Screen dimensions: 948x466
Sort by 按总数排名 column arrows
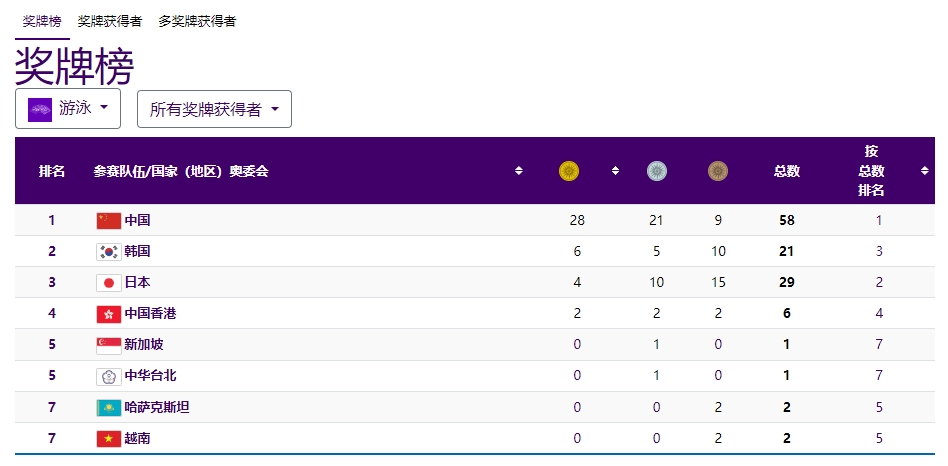pos(924,171)
